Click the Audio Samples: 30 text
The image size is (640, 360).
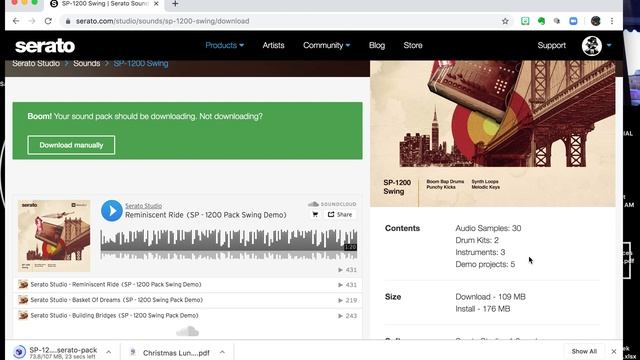[x=488, y=228]
